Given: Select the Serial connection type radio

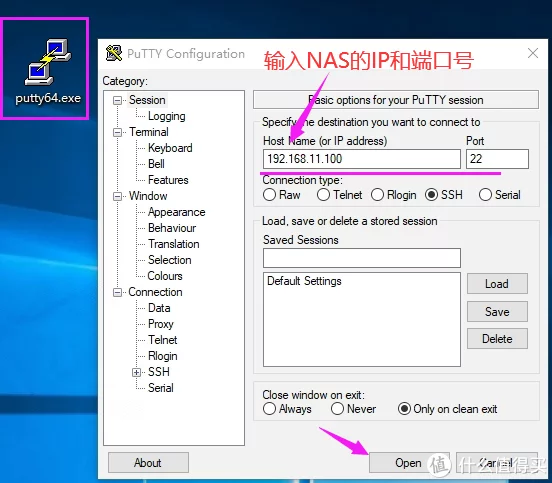Looking at the screenshot, I should coord(485,195).
